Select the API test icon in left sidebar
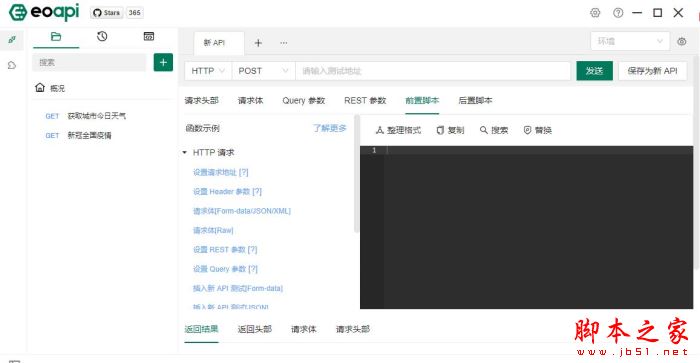The width and height of the screenshot is (700, 363). pyautogui.click(x=12, y=40)
